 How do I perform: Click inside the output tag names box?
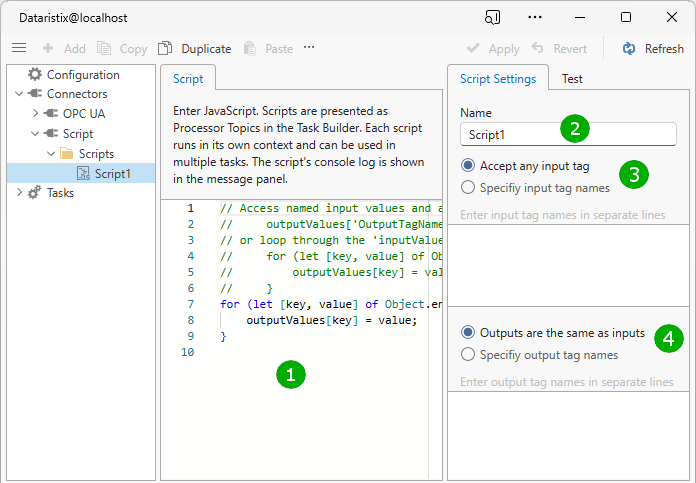tap(568, 435)
